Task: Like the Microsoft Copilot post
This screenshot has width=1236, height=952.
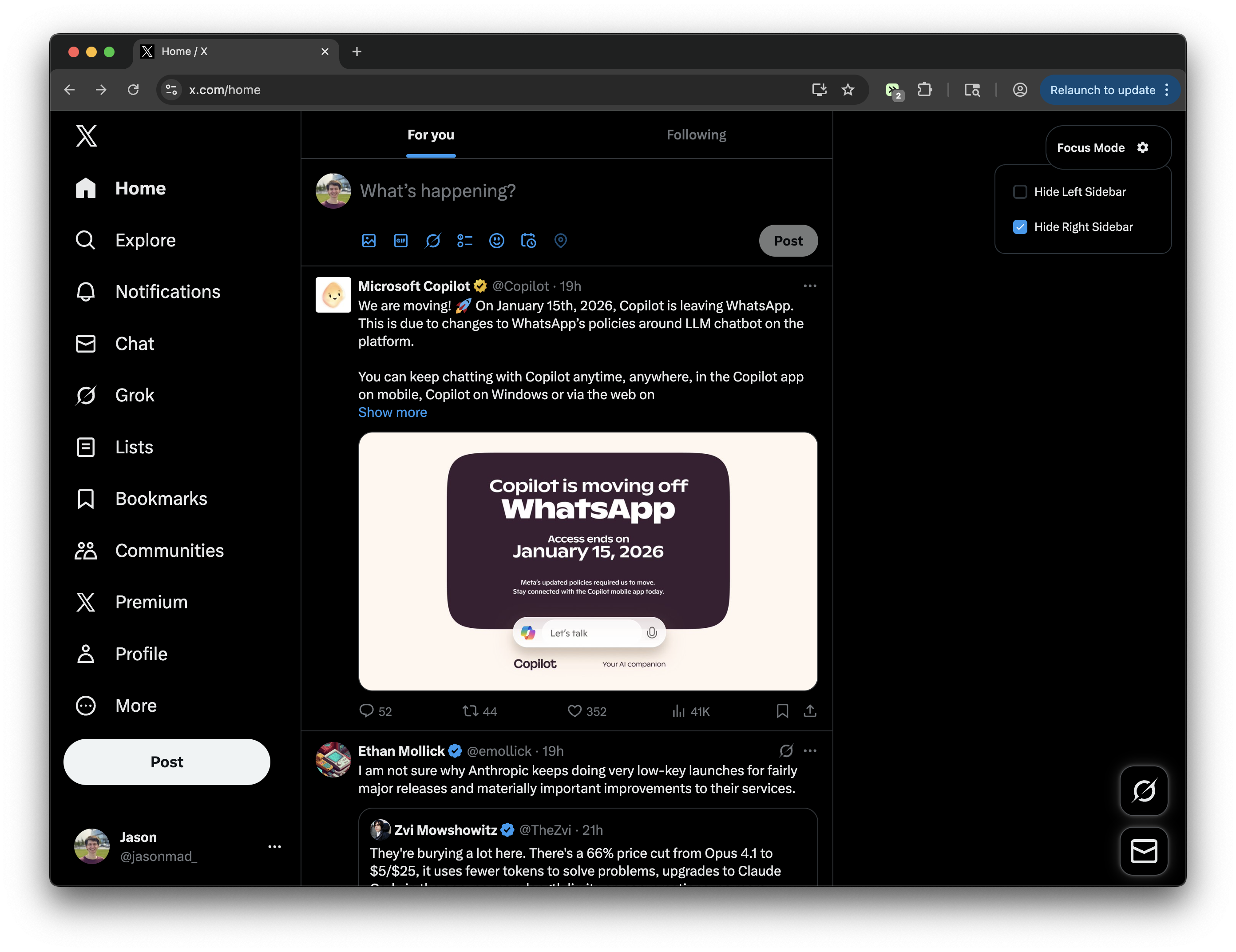Action: [x=574, y=711]
